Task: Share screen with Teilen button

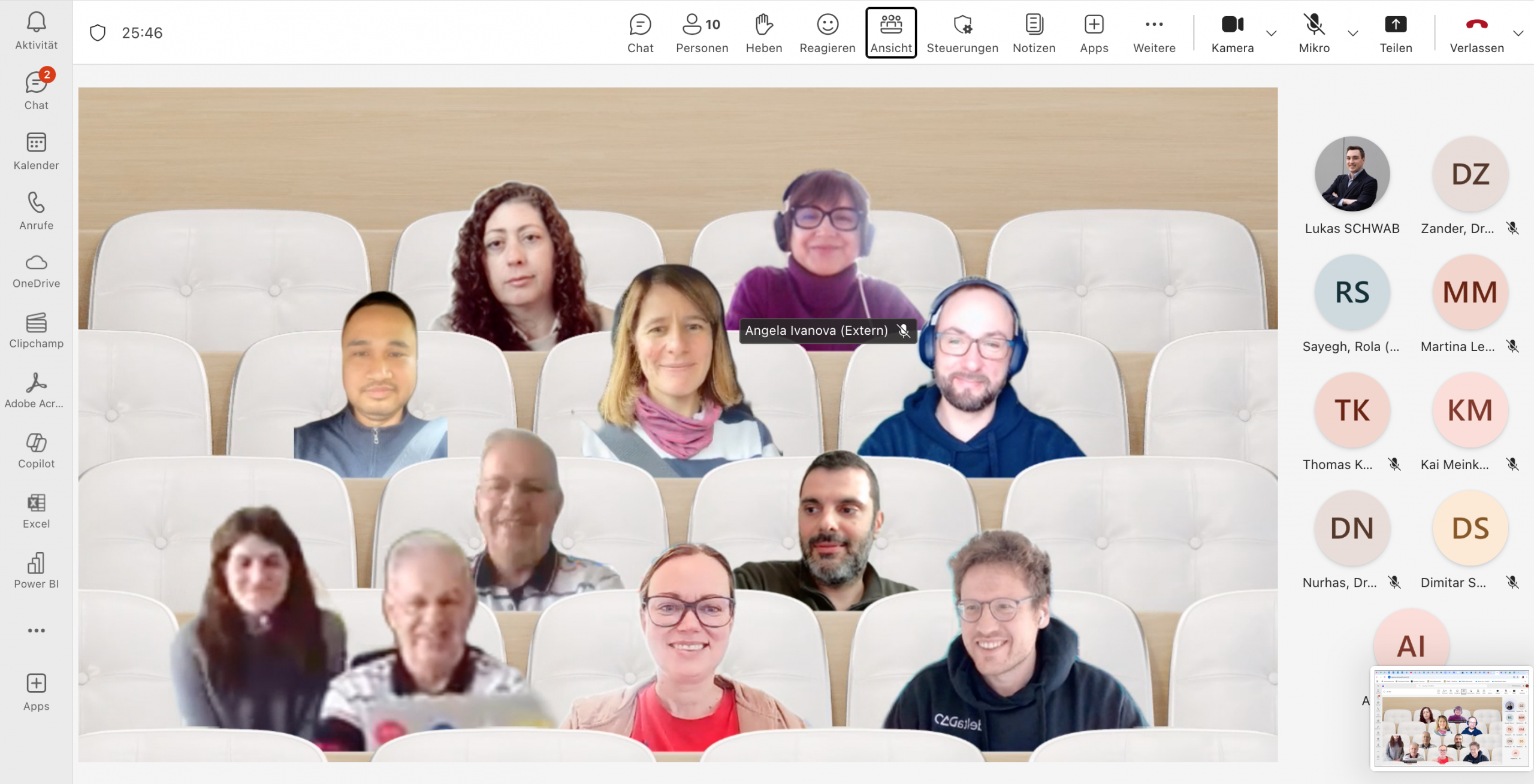Action: click(x=1396, y=33)
